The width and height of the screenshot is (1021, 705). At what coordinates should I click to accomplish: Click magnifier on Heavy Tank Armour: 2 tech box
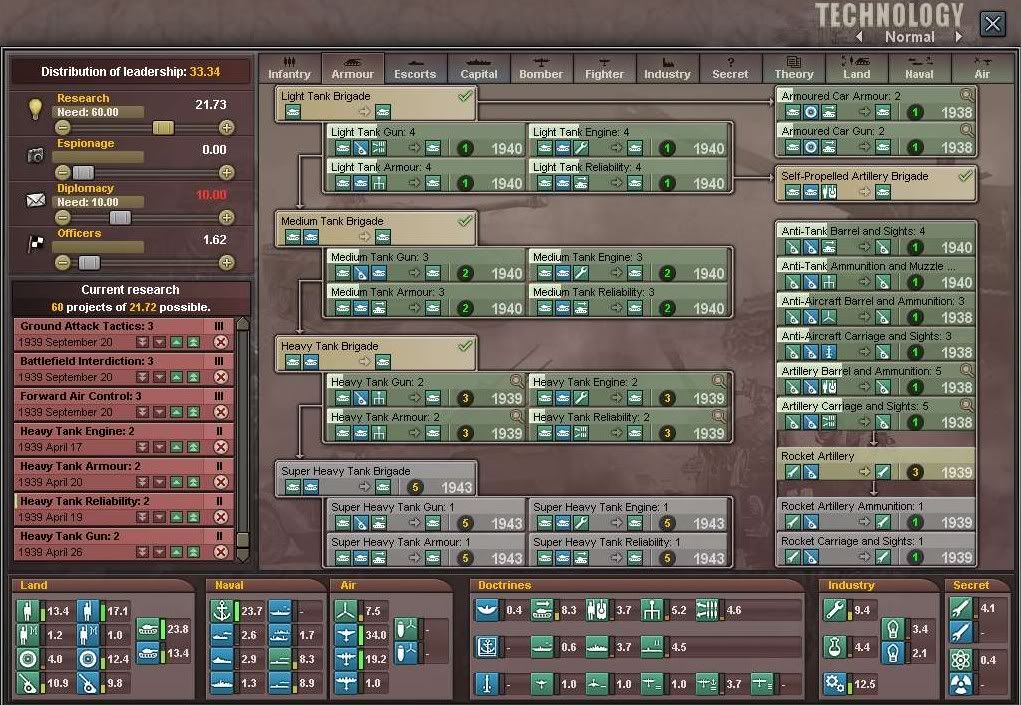(516, 416)
